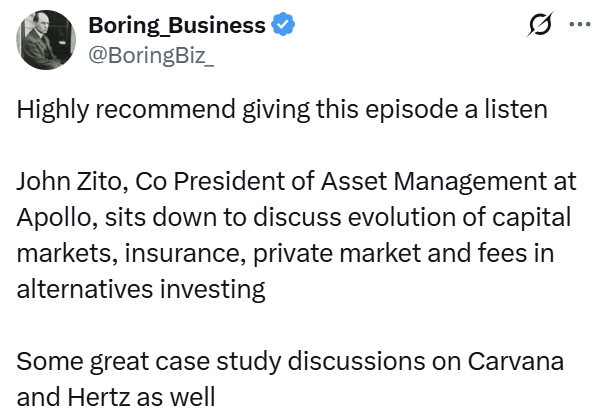Open the Grok explain-this-post icon
Image resolution: width=603 pixels, height=418 pixels.
coord(540,24)
